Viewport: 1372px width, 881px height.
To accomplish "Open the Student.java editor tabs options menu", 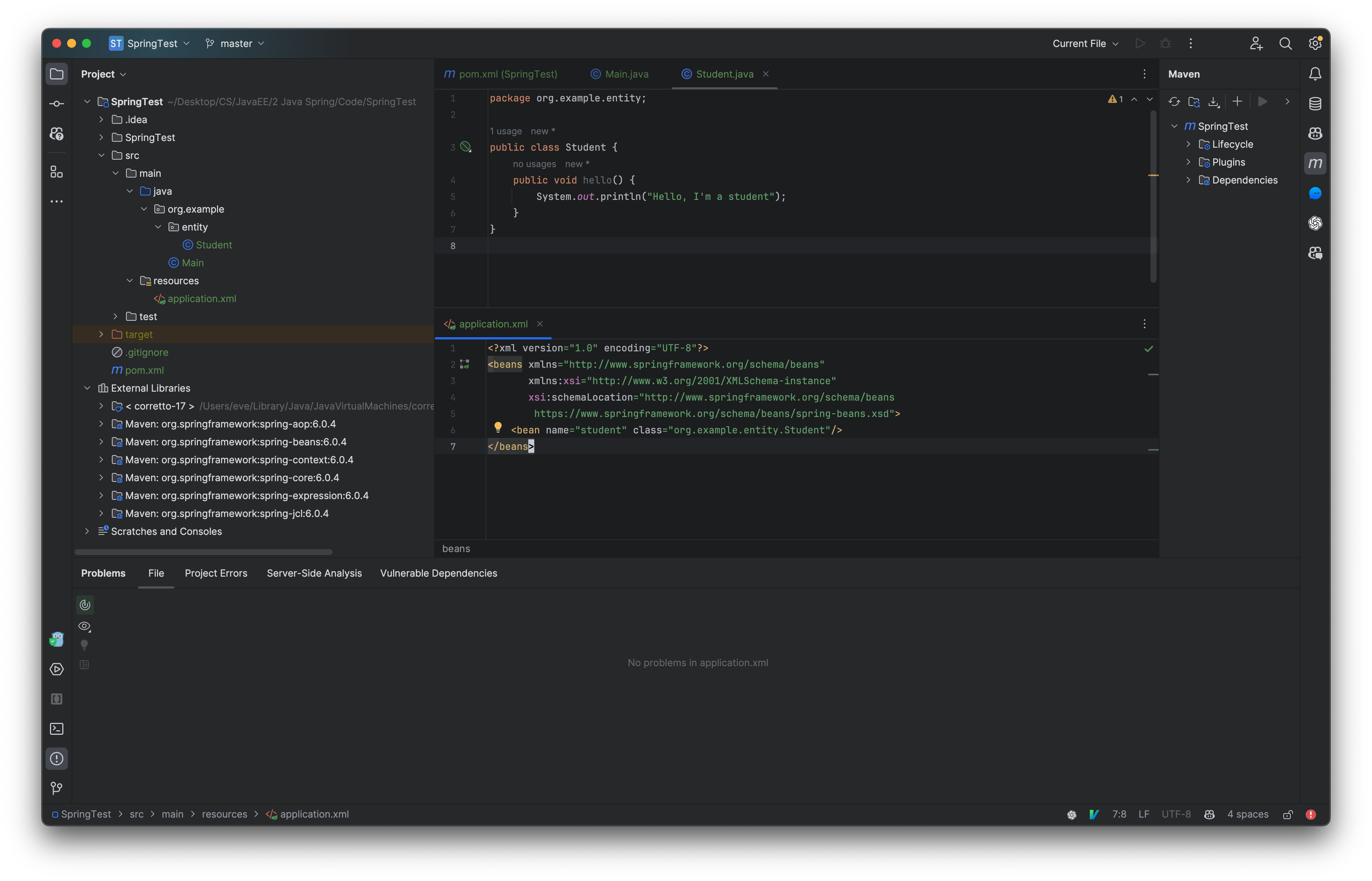I will coord(1145,74).
